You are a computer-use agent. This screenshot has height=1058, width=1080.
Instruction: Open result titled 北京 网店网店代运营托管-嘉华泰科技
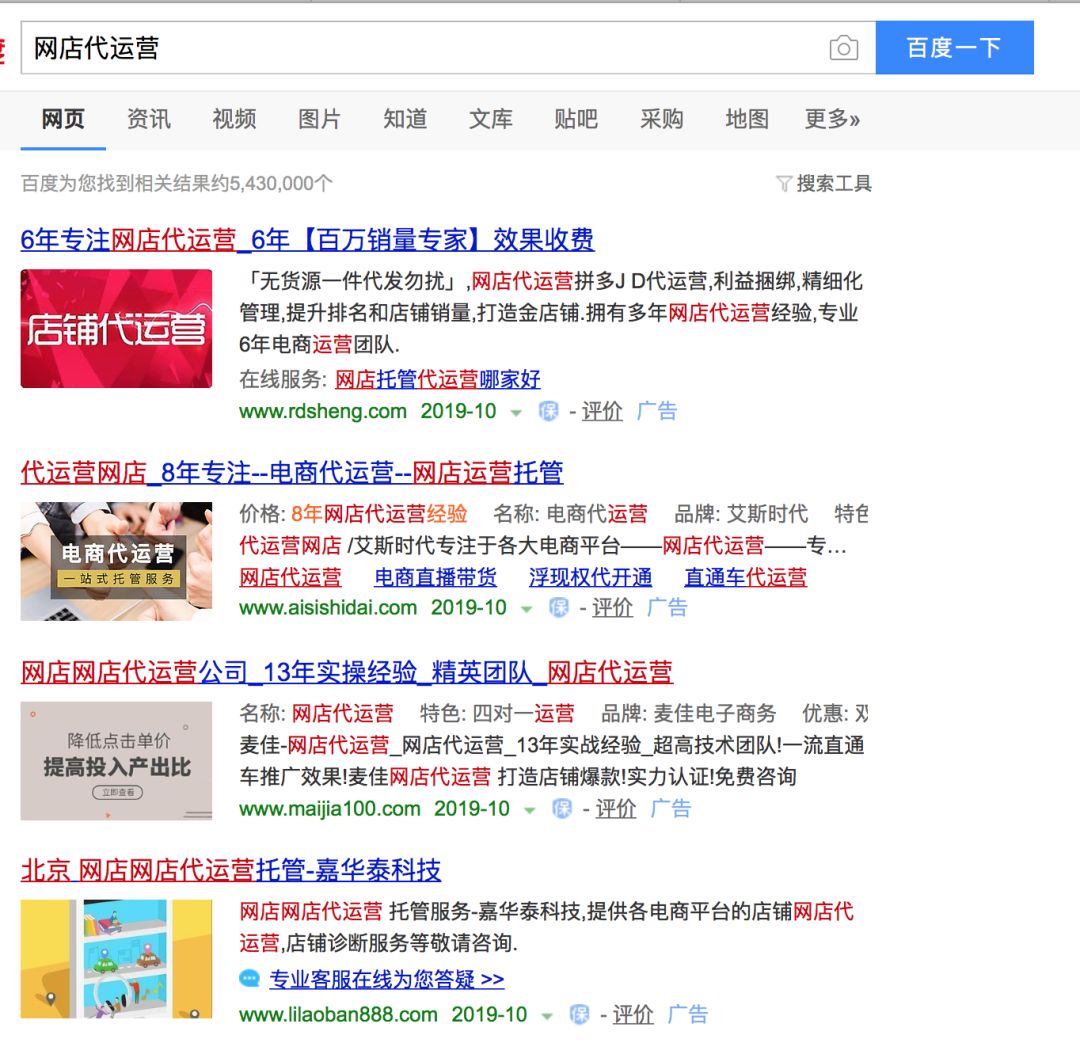click(231, 871)
